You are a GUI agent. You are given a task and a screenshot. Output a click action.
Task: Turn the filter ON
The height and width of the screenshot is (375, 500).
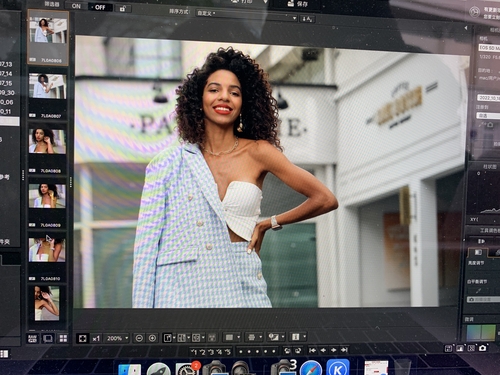(x=76, y=6)
